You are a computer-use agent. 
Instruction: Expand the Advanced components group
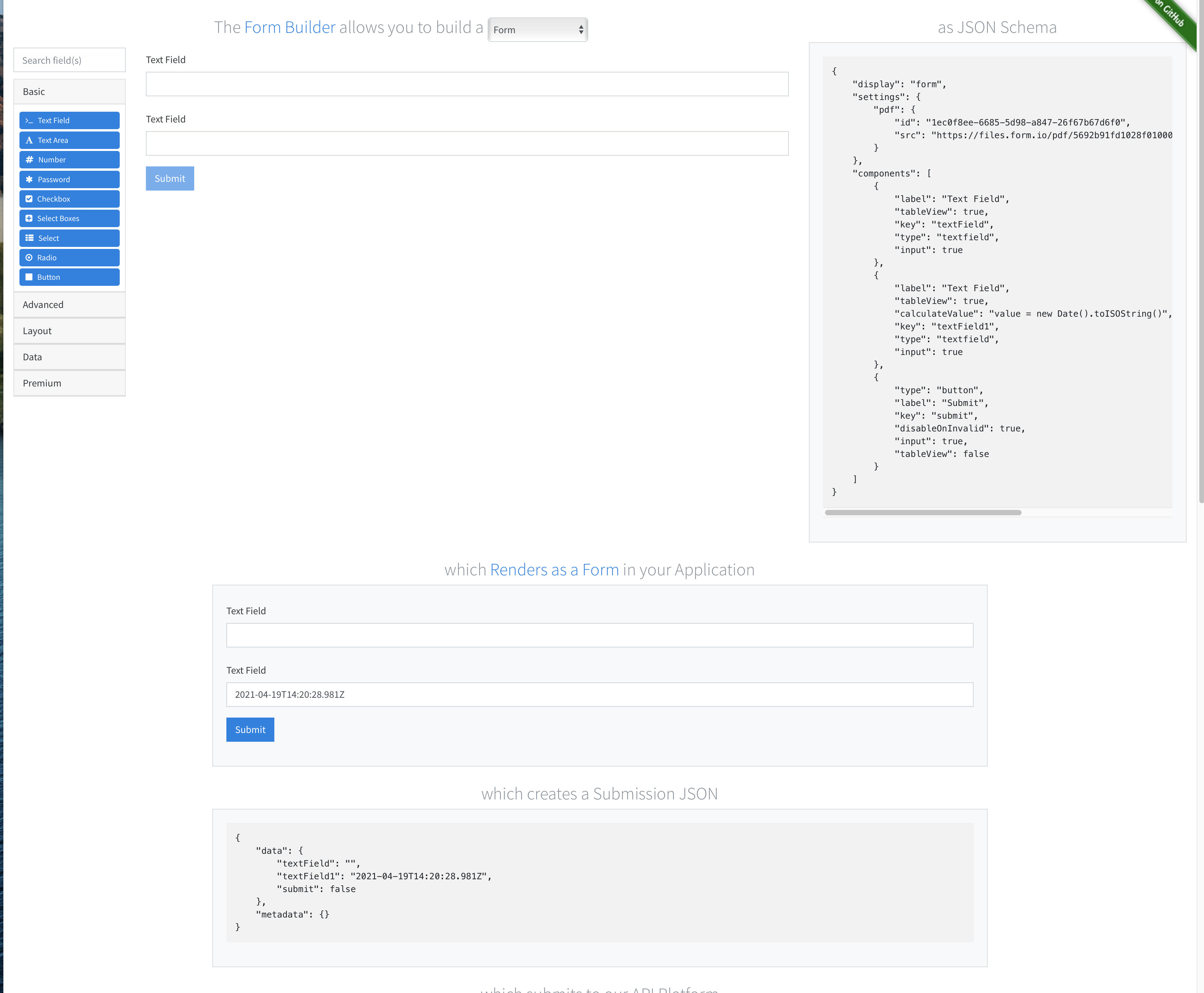coord(44,305)
